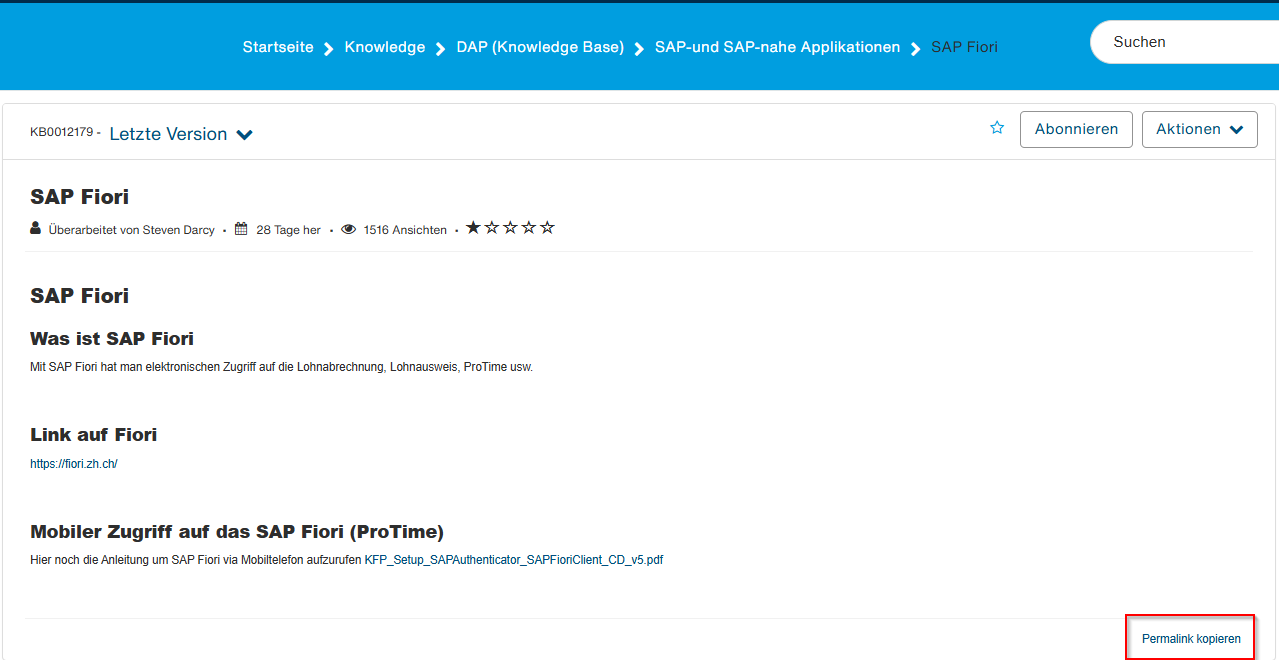The width and height of the screenshot is (1279, 660).
Task: Click Permalink kopieren
Action: click(1191, 638)
